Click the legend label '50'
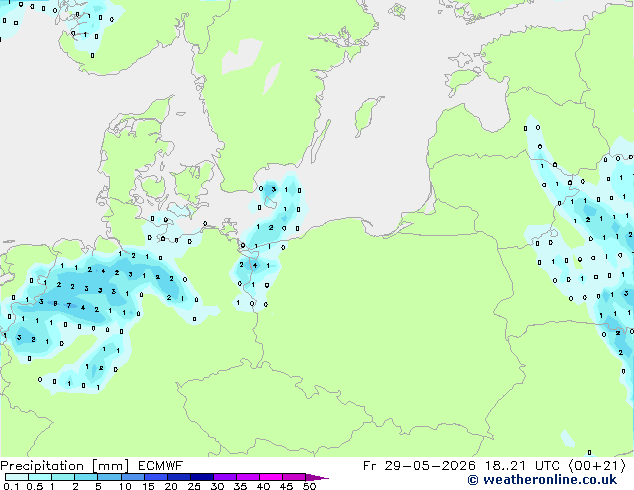The width and height of the screenshot is (634, 490). 309,486
